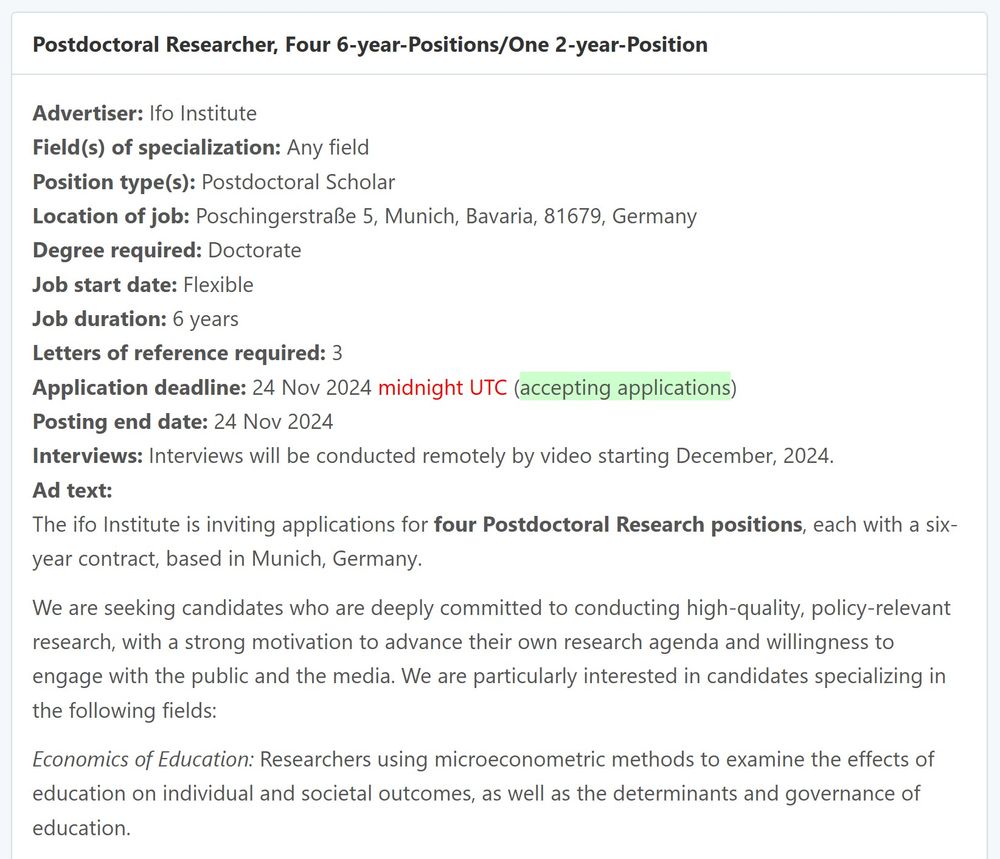This screenshot has height=859, width=1000.
Task: Select the 'Ifo Institute' advertiser name
Action: (203, 113)
